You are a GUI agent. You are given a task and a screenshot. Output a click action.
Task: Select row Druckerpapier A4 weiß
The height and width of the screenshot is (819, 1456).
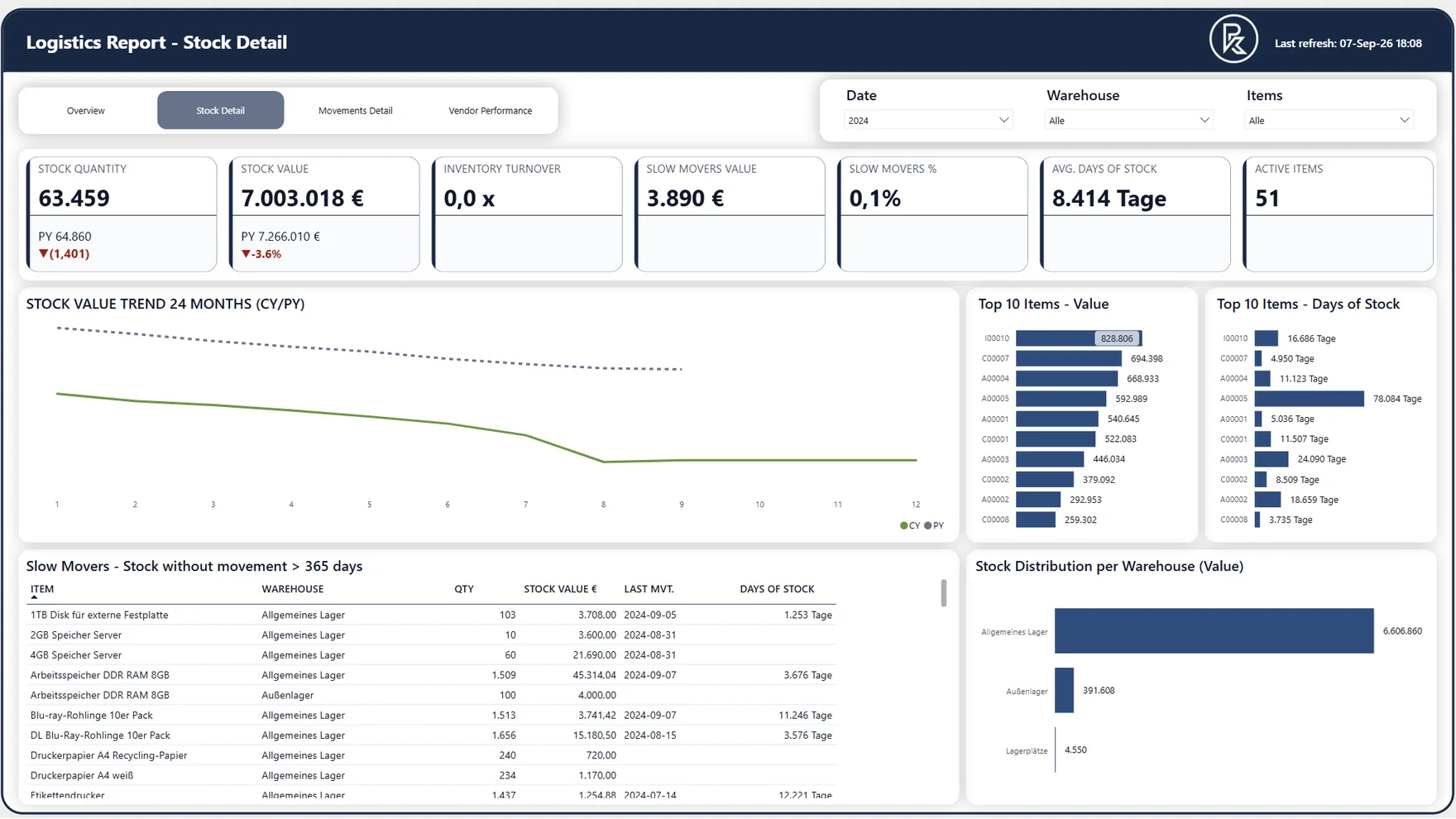431,775
